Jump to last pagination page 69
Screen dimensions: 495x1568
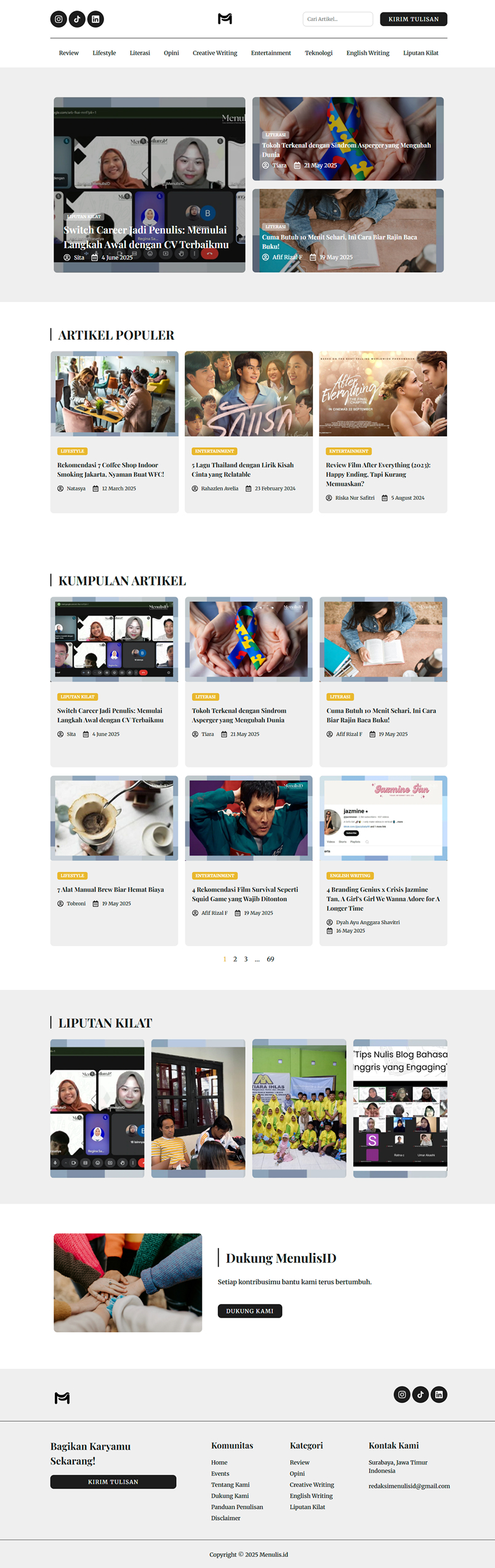pos(270,959)
